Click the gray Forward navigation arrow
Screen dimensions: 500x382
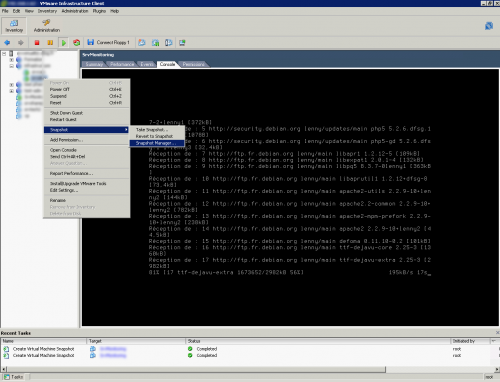coord(21,43)
